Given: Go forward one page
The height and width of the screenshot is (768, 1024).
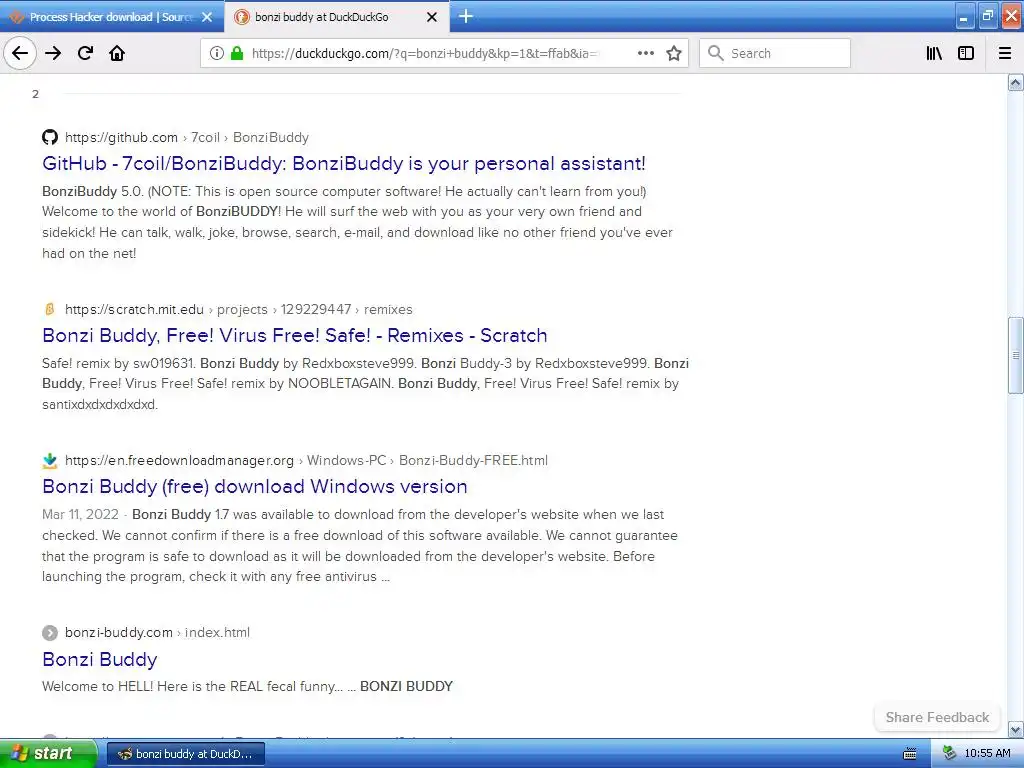Looking at the screenshot, I should pyautogui.click(x=53, y=53).
